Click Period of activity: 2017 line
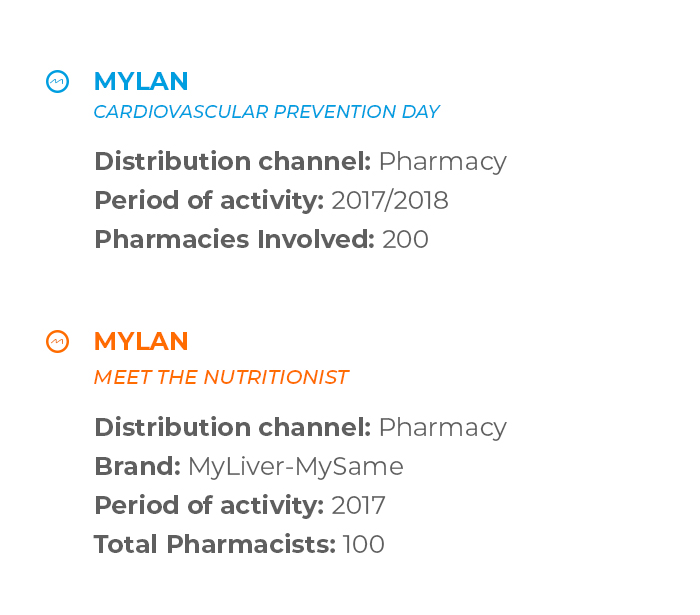The height and width of the screenshot is (615, 700). 240,505
